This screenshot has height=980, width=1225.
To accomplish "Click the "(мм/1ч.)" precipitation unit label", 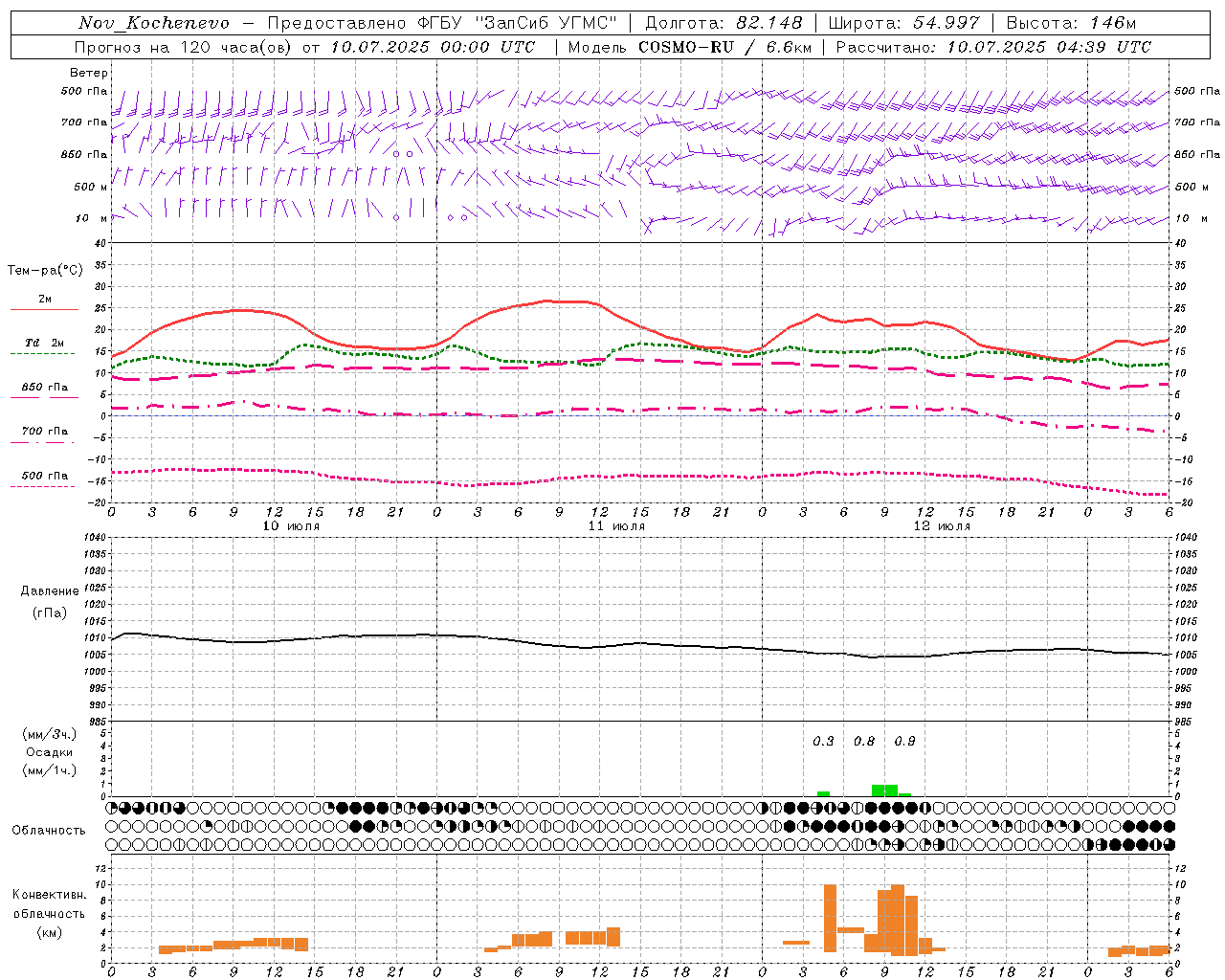I will point(49,770).
